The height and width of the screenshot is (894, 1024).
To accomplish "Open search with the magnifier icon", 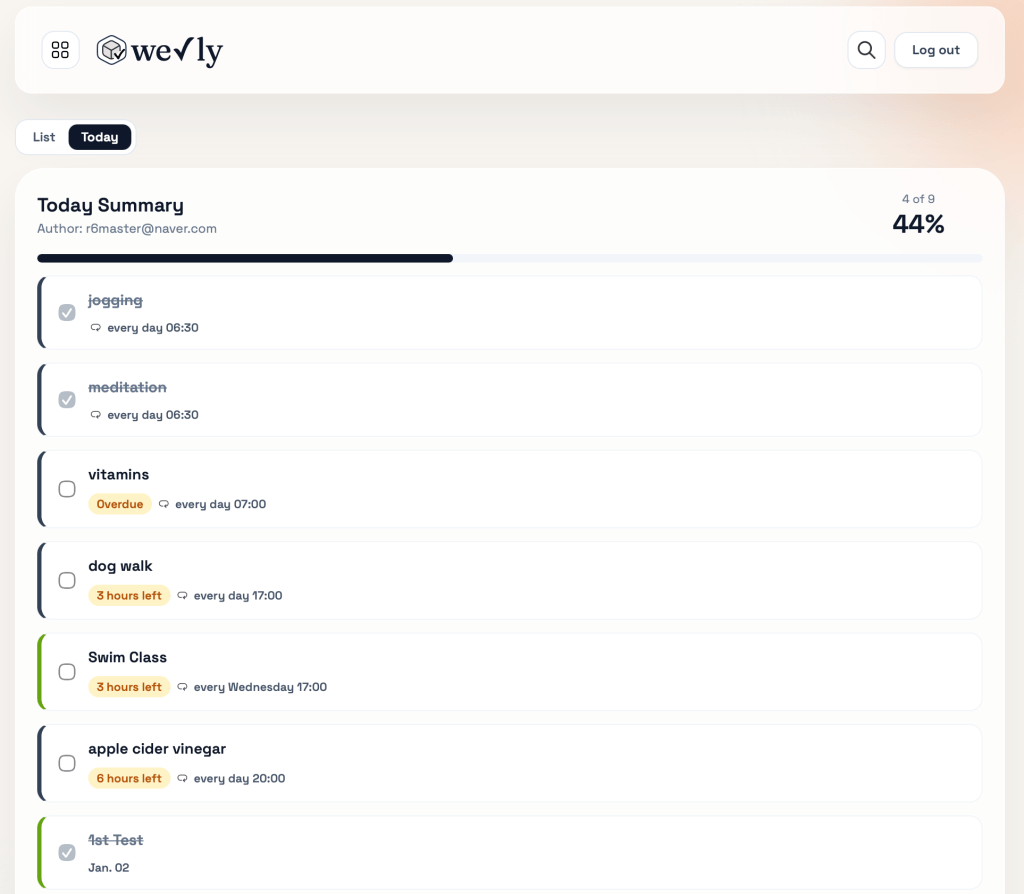I will coord(866,50).
